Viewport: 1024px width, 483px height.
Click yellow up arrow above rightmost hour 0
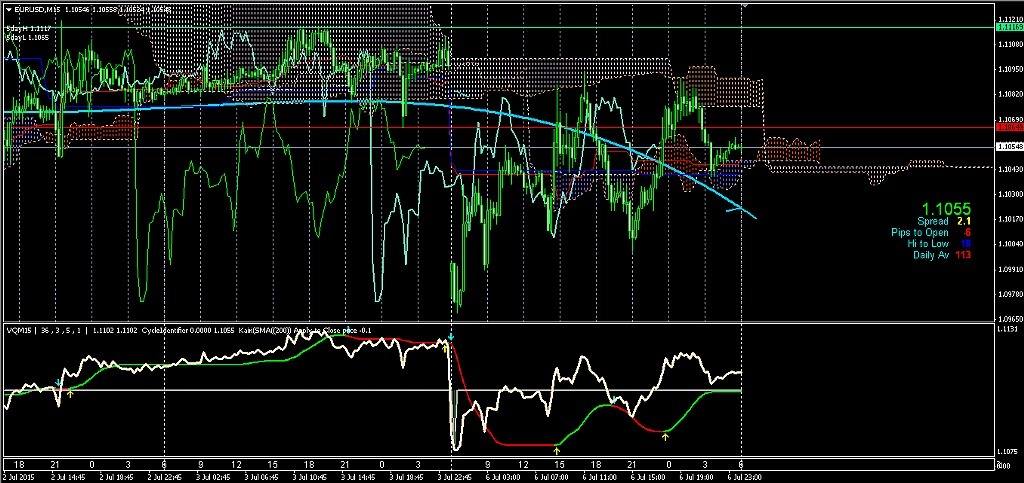coord(665,437)
